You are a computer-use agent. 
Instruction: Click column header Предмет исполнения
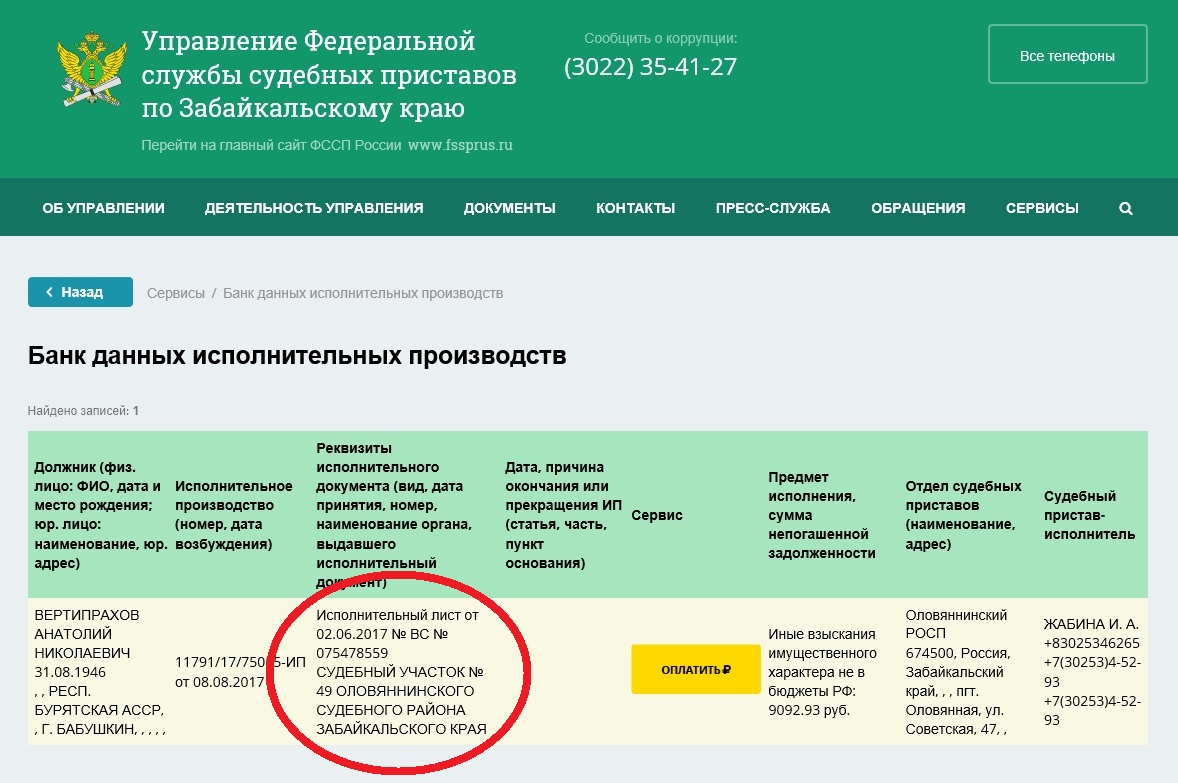tap(822, 515)
